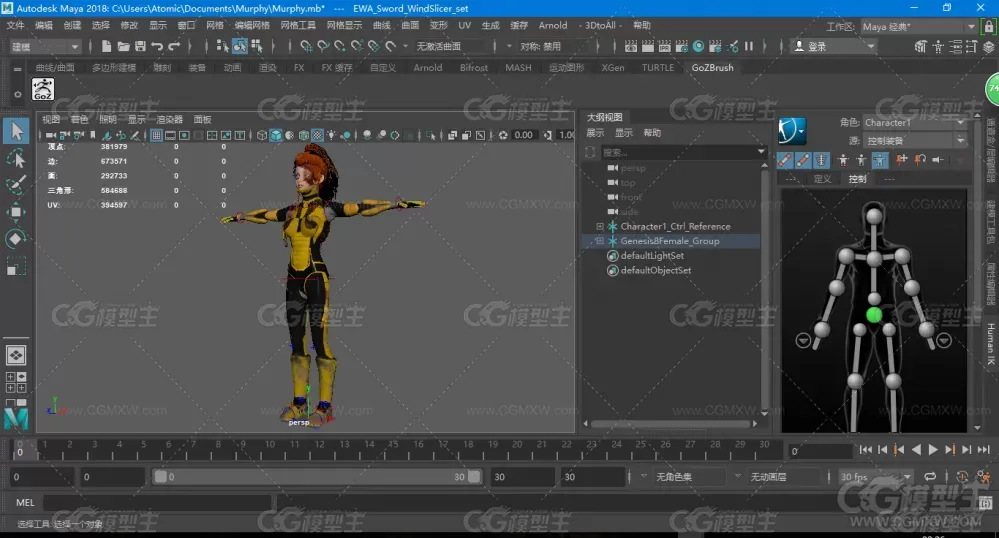
Task: Switch to the Bifrost shelf tab
Action: [x=473, y=68]
